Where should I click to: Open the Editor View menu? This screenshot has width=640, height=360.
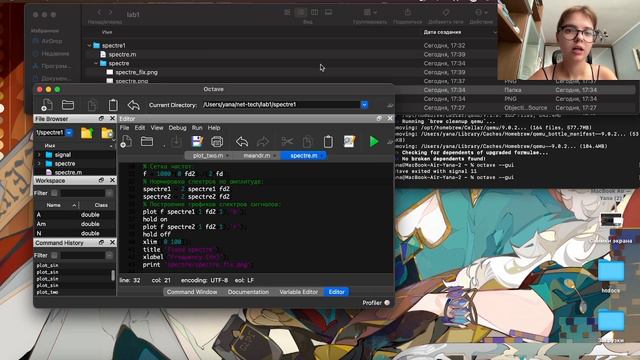click(157, 128)
